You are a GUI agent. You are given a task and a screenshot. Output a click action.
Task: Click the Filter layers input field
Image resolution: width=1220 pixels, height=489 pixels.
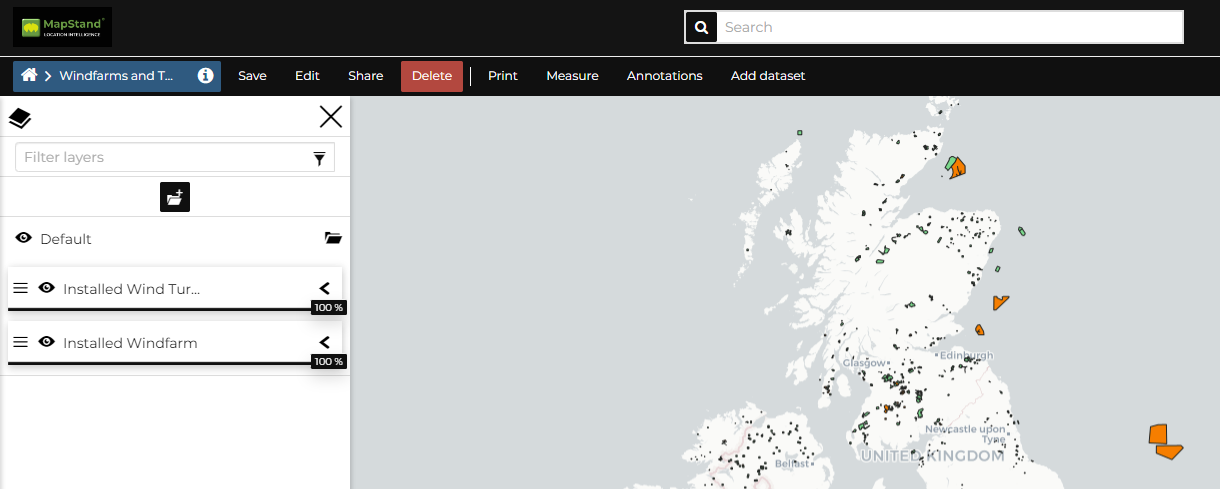coord(160,158)
